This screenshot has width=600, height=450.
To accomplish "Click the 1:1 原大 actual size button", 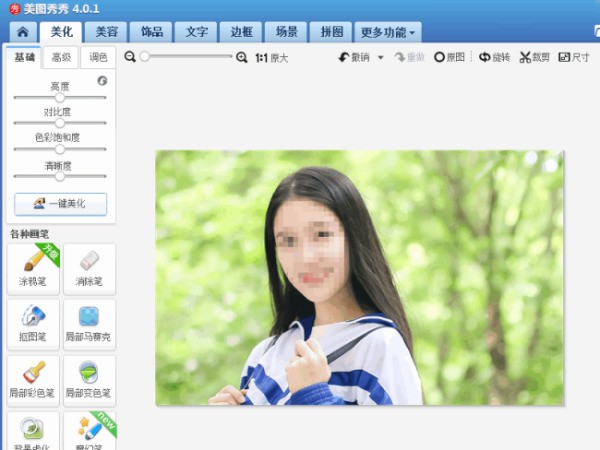I will [272, 58].
